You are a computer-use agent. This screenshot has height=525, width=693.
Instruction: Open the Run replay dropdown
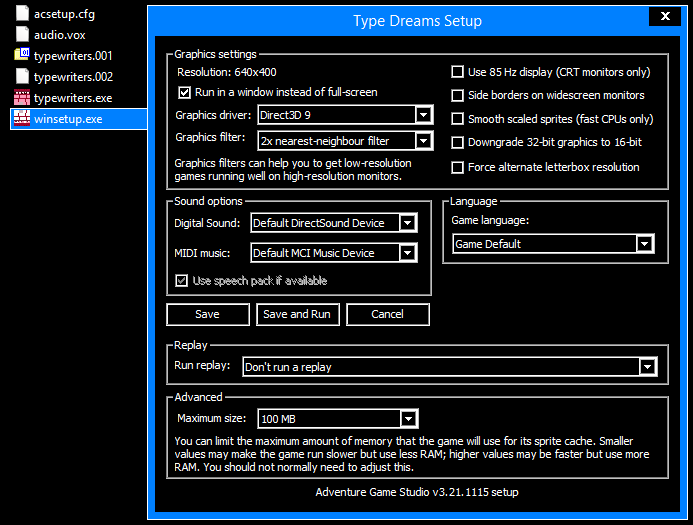click(x=647, y=367)
